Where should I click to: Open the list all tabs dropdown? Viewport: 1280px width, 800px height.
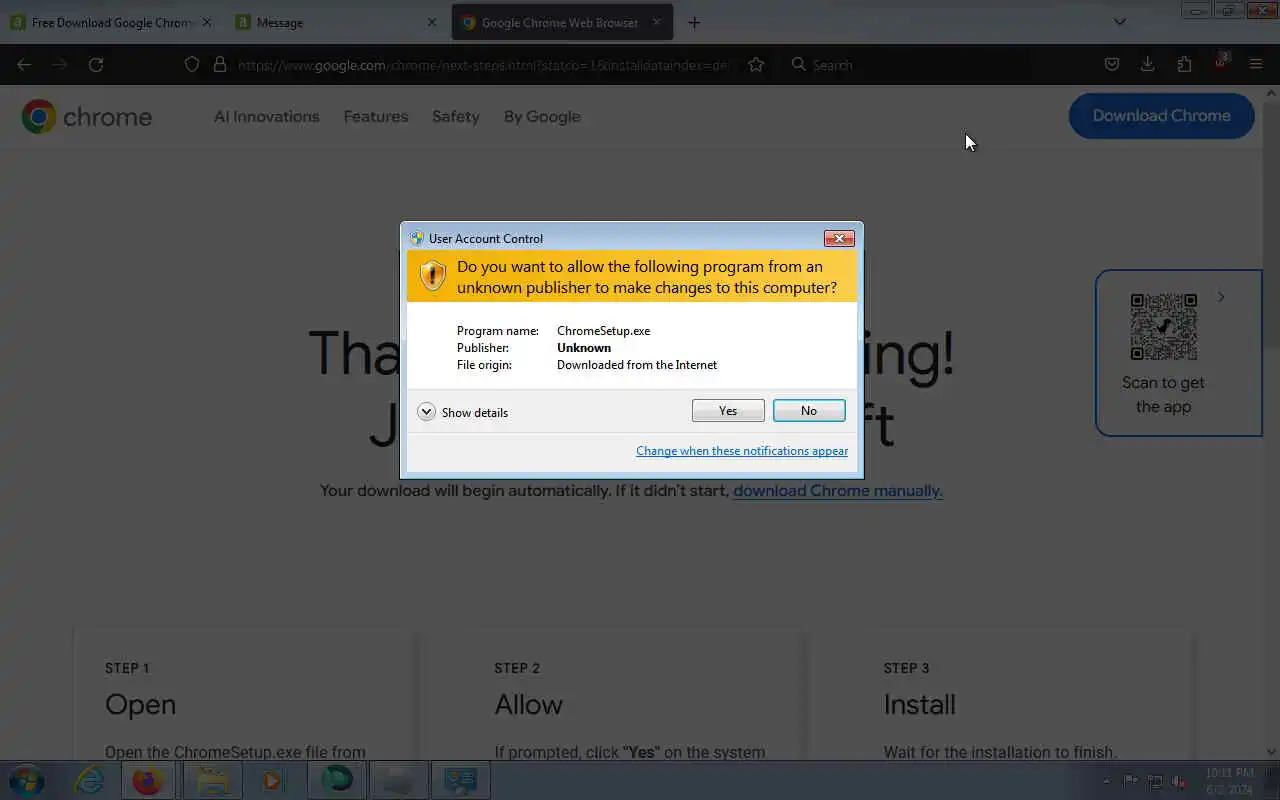(x=1120, y=22)
